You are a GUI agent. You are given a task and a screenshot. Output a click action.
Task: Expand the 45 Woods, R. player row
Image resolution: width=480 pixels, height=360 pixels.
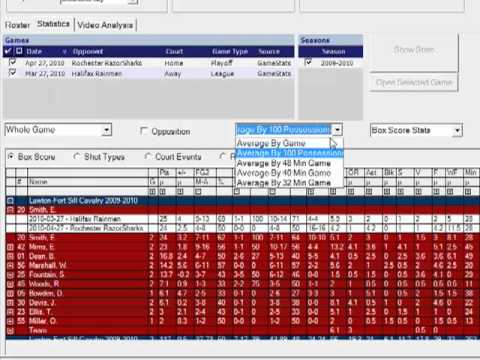(10, 284)
